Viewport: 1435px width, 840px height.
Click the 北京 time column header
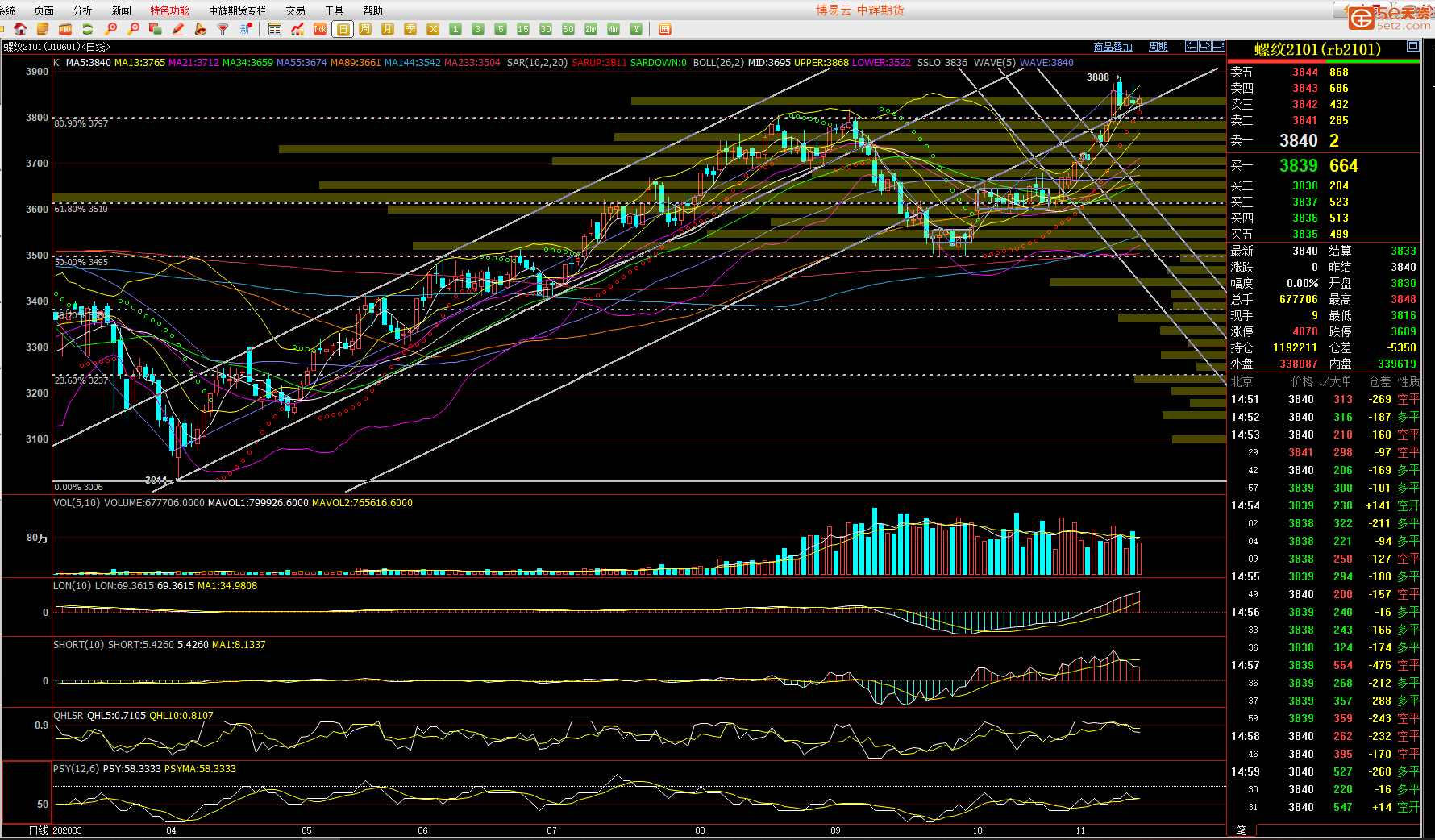tap(1242, 382)
